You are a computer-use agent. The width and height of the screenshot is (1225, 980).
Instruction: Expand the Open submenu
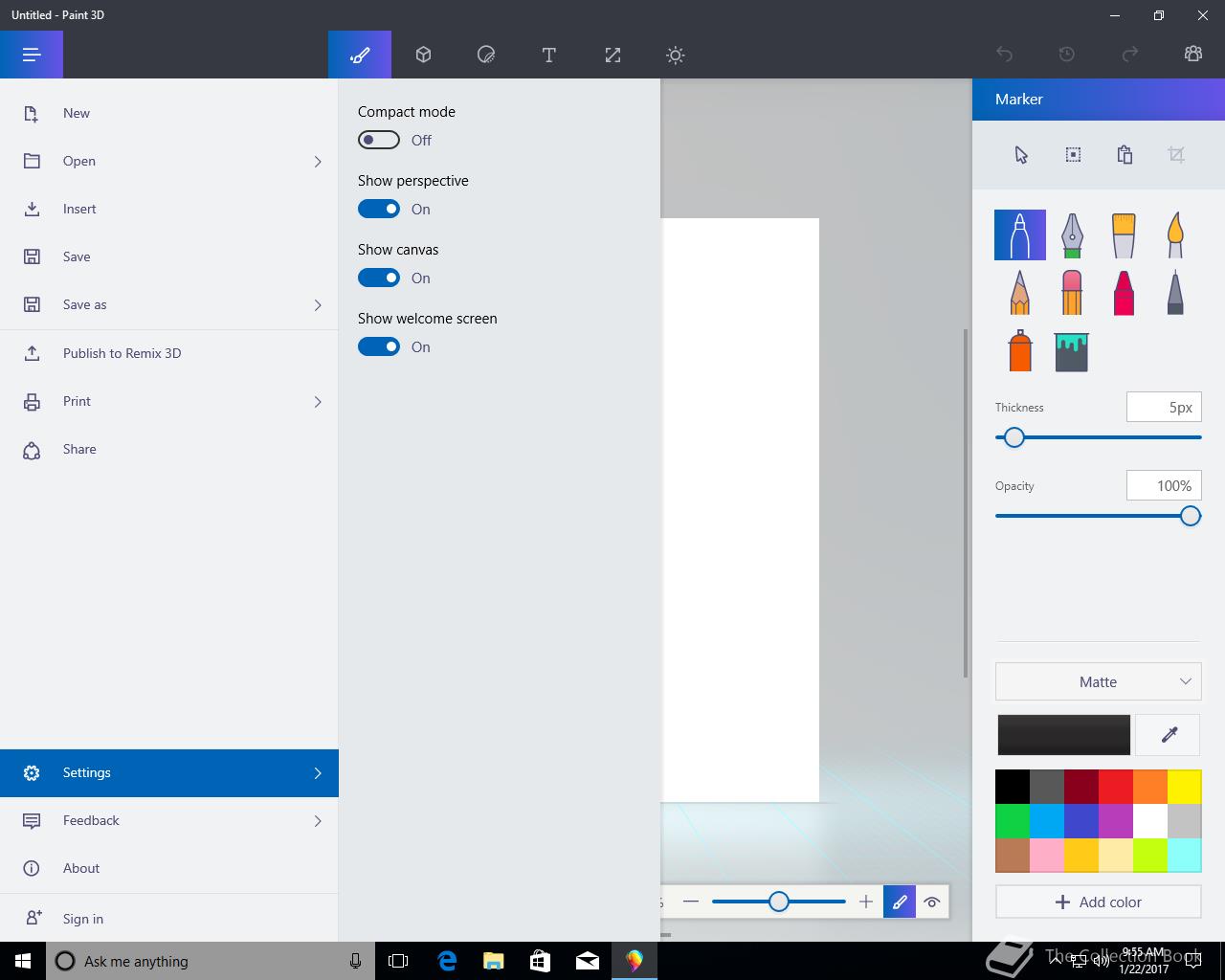318,161
